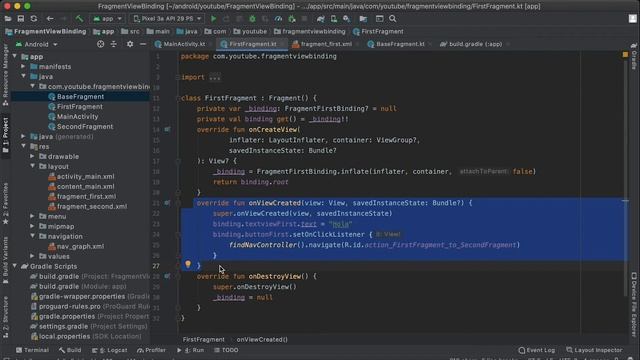
Task: Open the Profiler tool window button
Action: pos(151,350)
